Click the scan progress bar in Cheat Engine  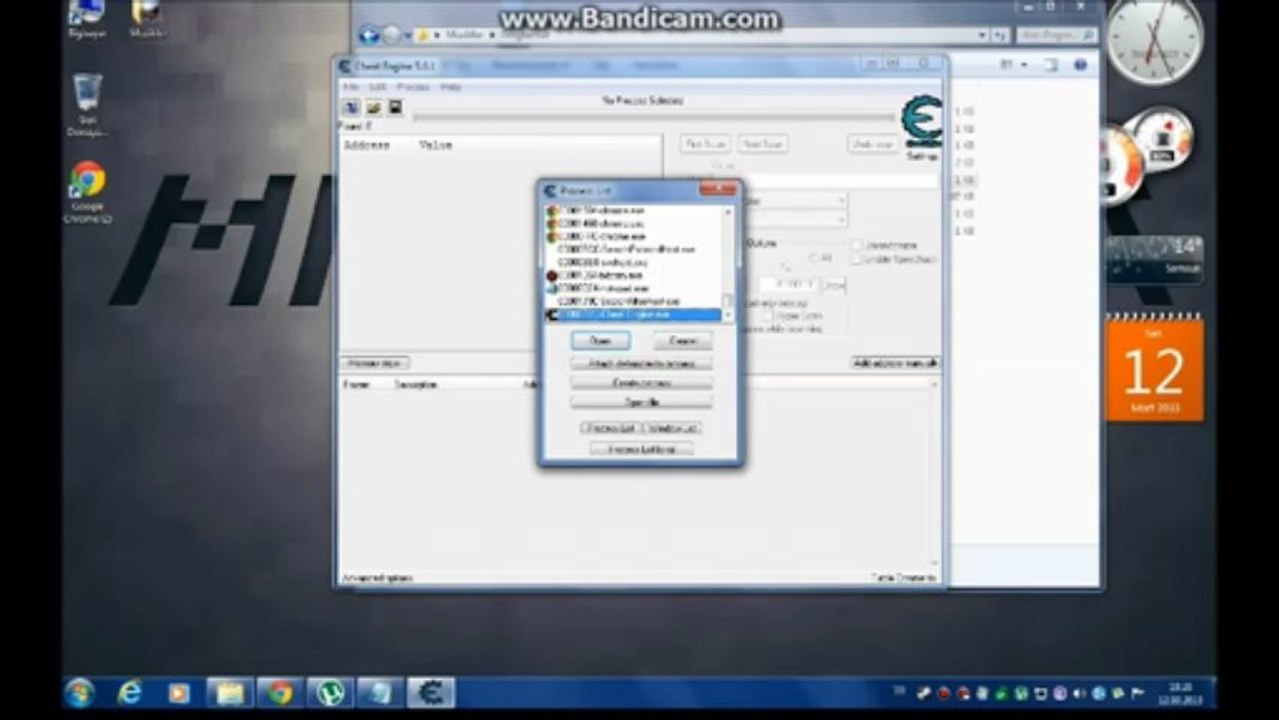coord(654,117)
